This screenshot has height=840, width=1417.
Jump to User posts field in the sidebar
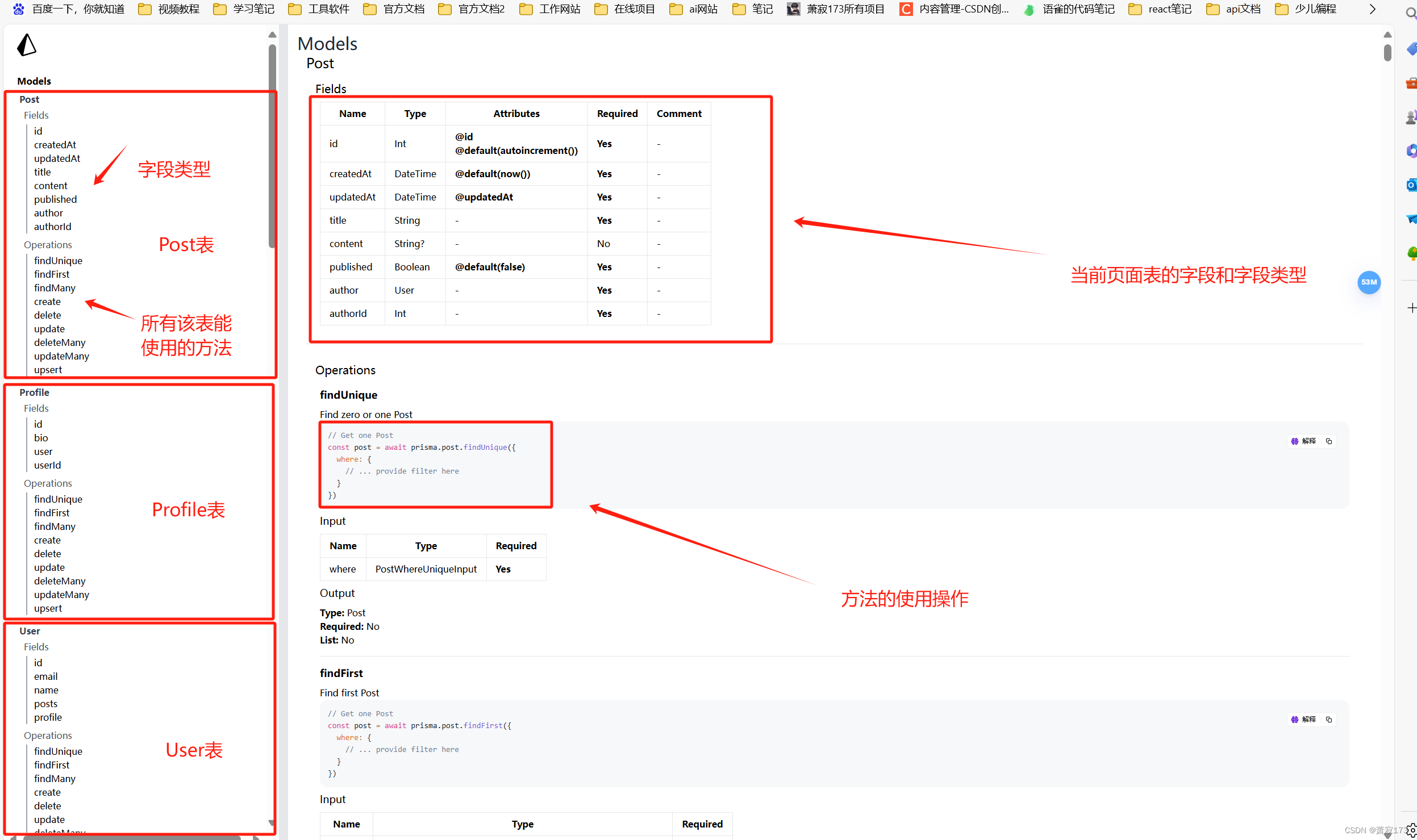(45, 704)
